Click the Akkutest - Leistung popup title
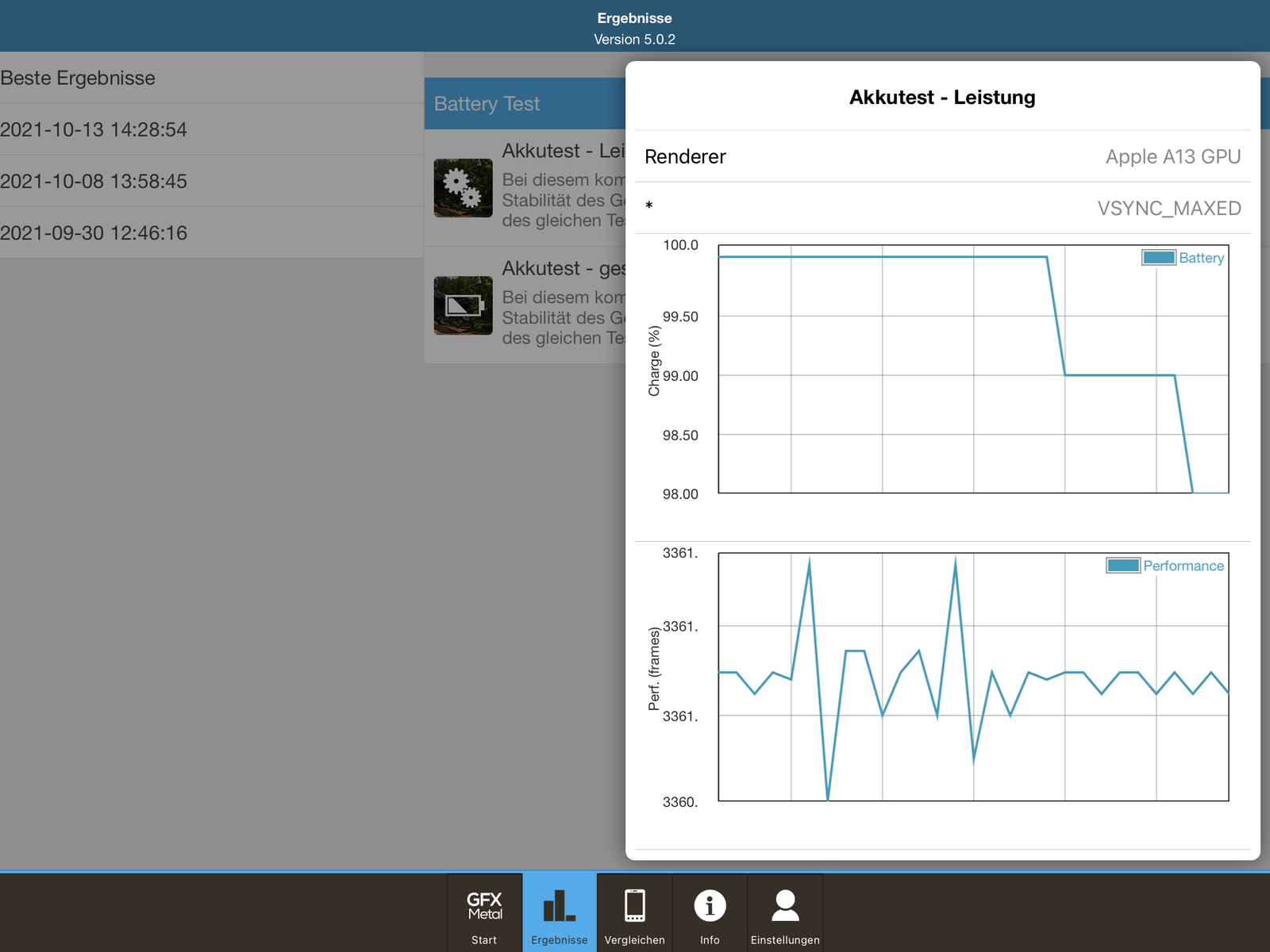Screen dimensions: 1270x952 (x=942, y=98)
